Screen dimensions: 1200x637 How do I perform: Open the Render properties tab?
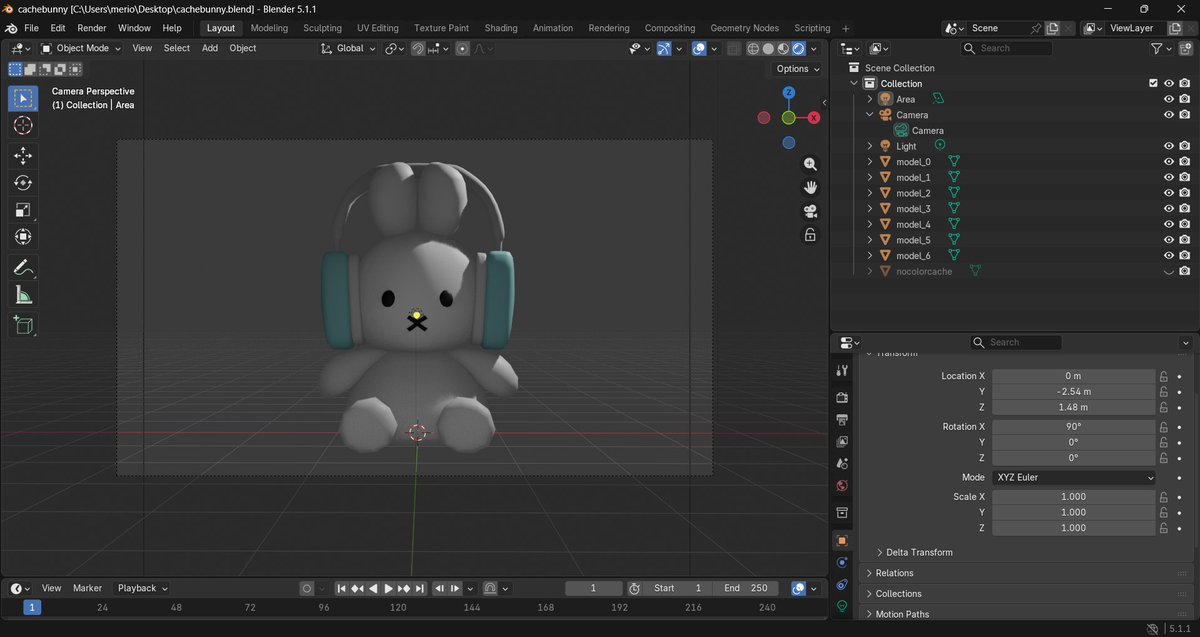(x=842, y=397)
